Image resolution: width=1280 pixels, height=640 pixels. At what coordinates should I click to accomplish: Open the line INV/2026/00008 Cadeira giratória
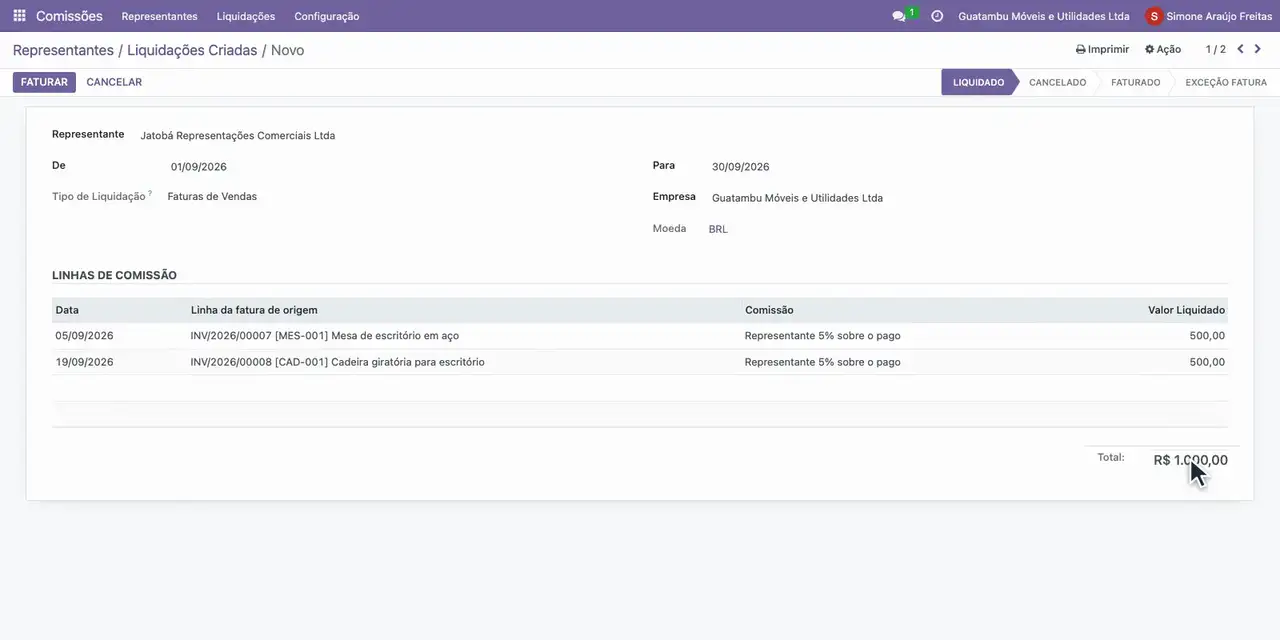coord(337,362)
